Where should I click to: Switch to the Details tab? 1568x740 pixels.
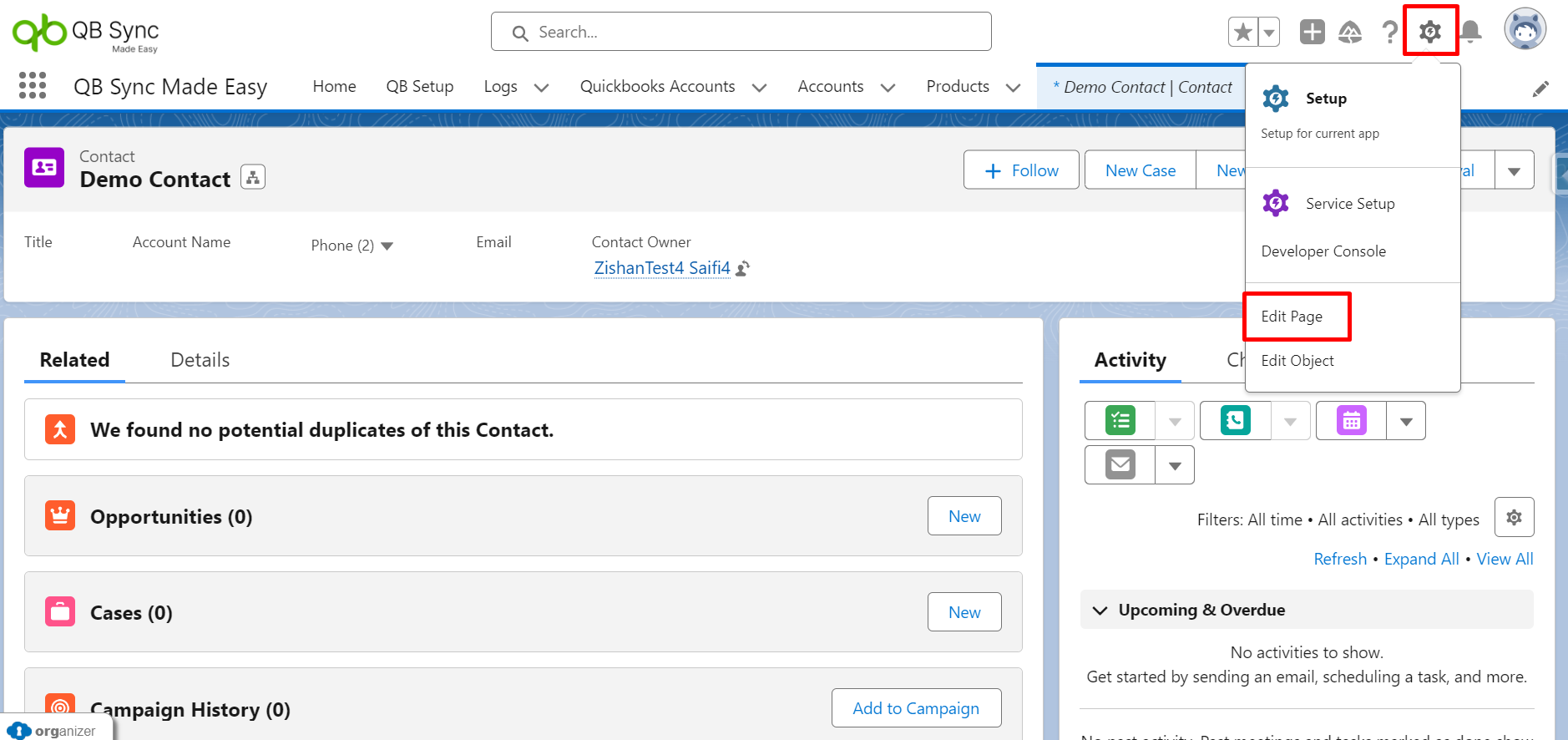coord(200,360)
